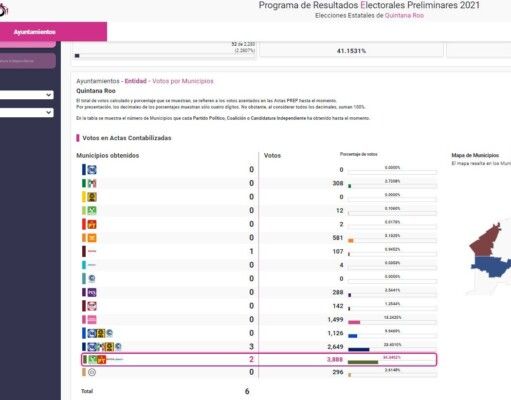The image size is (511, 400).
Task: Click the Ayuntamientos breadcrumb link
Action: (98, 81)
